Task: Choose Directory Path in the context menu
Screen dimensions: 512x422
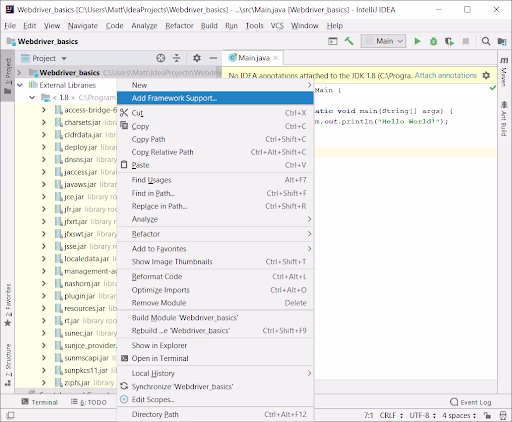Action: (x=215, y=414)
